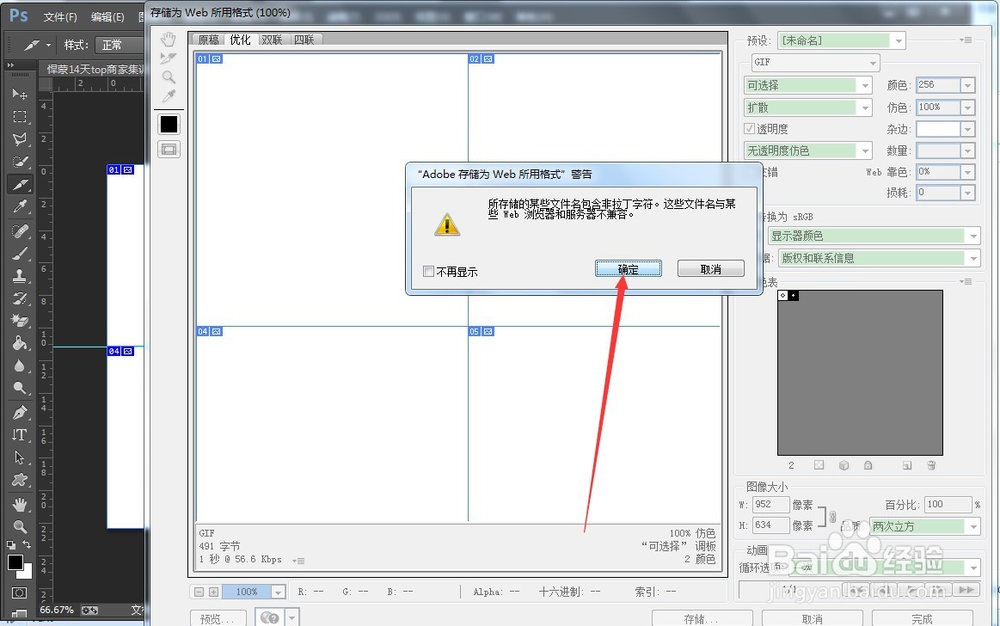Swap foreground and background colors
The image size is (1000, 626).
pyautogui.click(x=27, y=544)
